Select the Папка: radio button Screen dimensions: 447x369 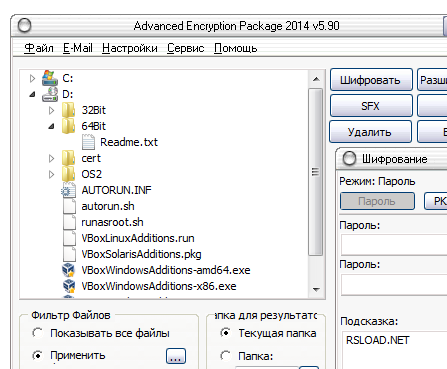226,356
